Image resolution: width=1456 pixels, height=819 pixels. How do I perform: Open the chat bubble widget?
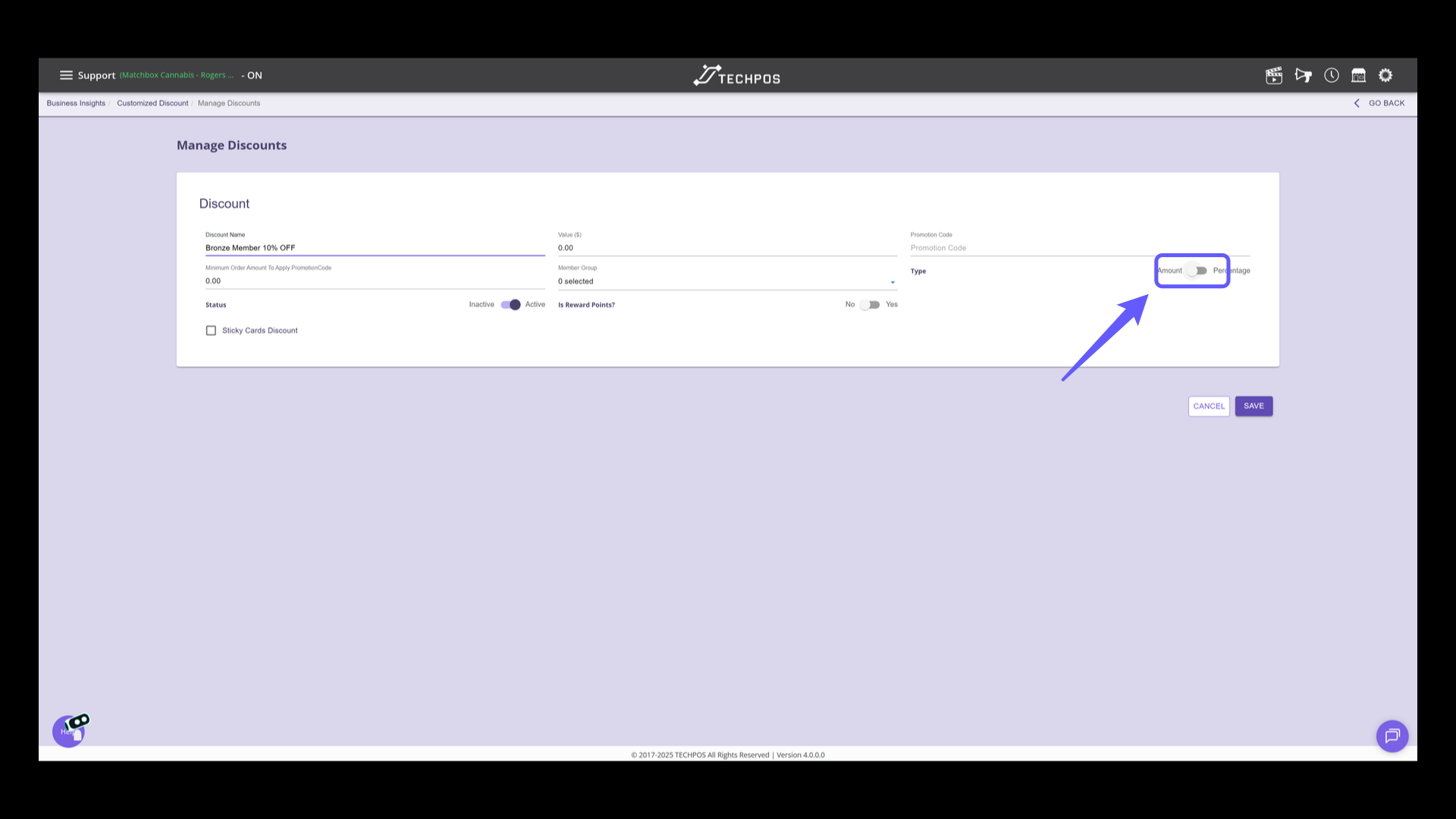click(1392, 736)
